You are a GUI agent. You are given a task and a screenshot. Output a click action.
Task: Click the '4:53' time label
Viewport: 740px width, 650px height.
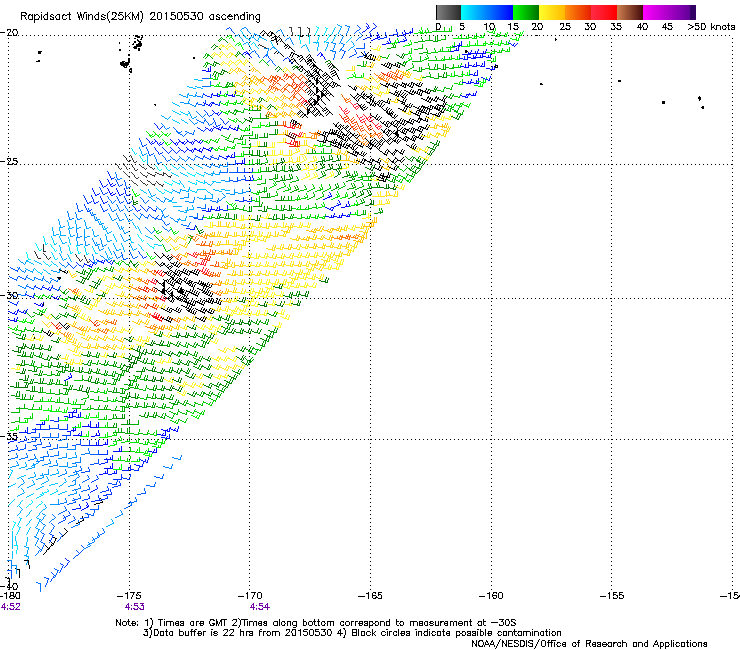(135, 607)
